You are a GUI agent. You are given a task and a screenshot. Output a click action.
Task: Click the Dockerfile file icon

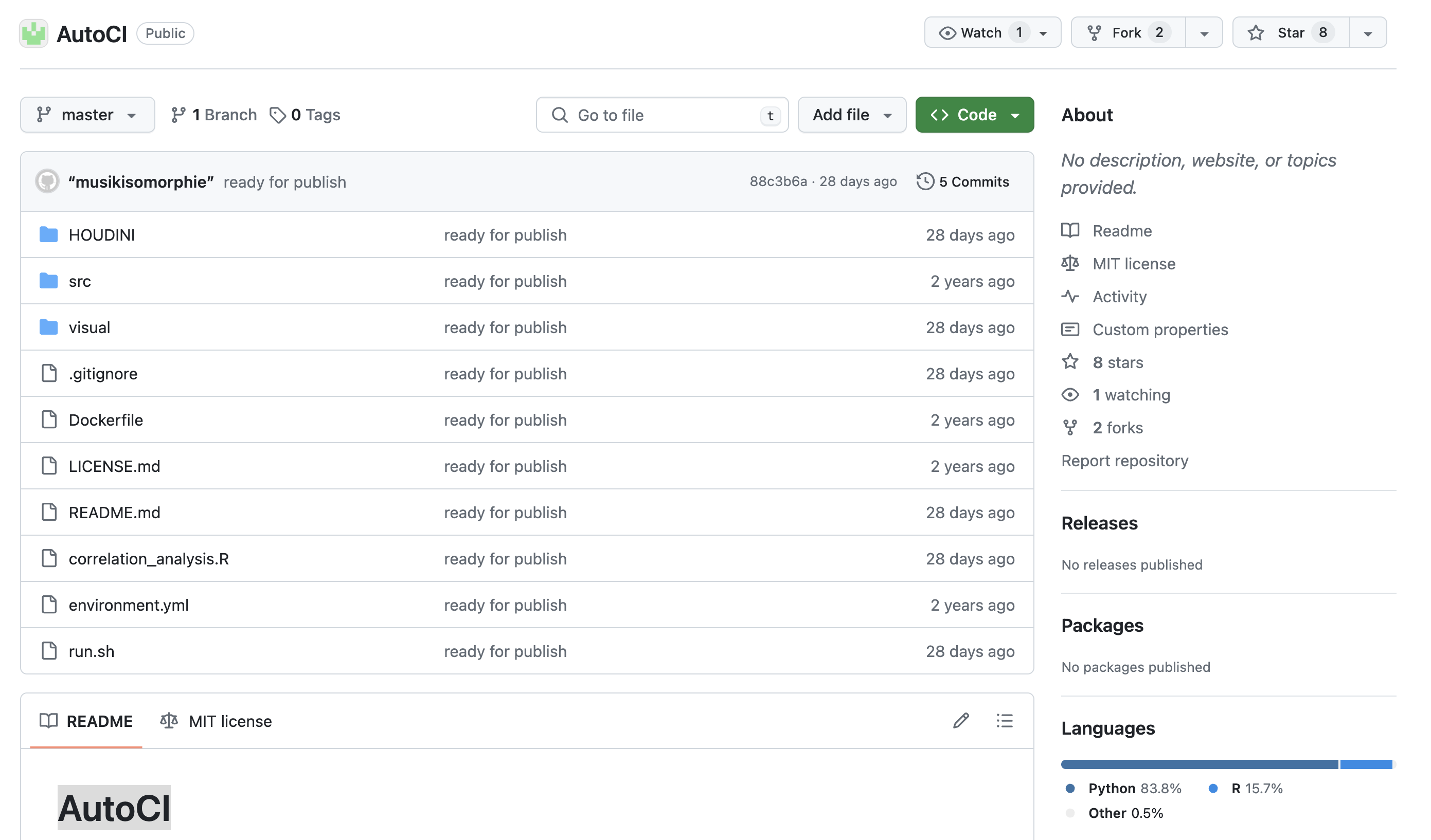(x=49, y=419)
